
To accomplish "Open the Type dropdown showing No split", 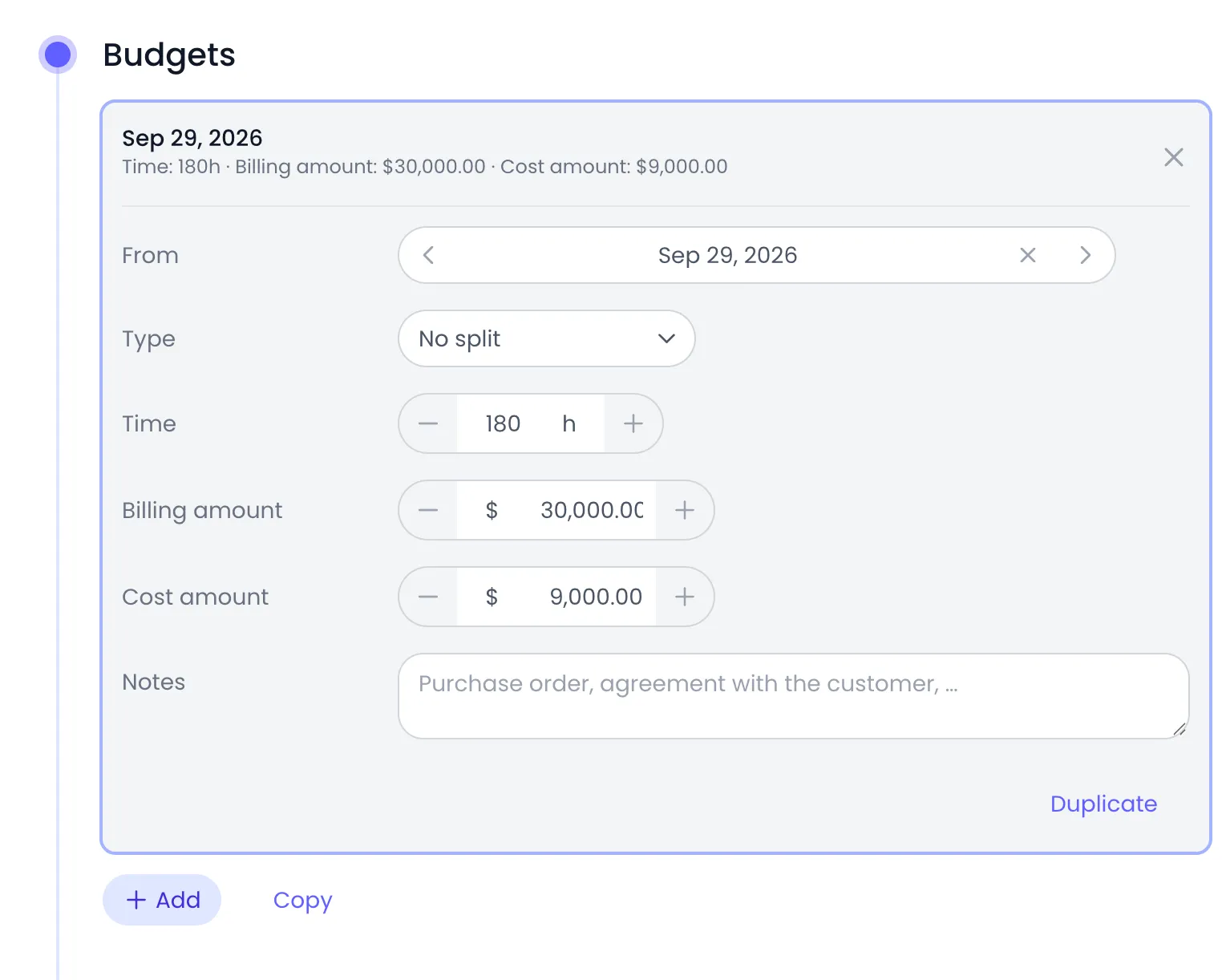I will (547, 338).
